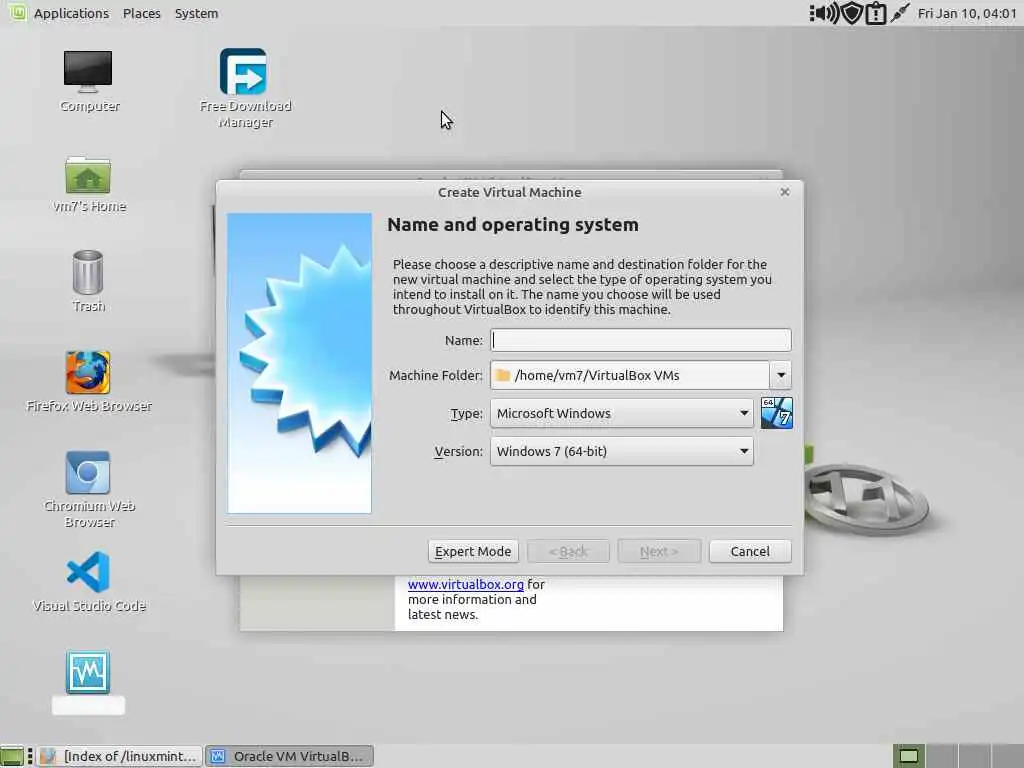This screenshot has width=1024, height=768.
Task: Click the date and time clock
Action: 967,13
